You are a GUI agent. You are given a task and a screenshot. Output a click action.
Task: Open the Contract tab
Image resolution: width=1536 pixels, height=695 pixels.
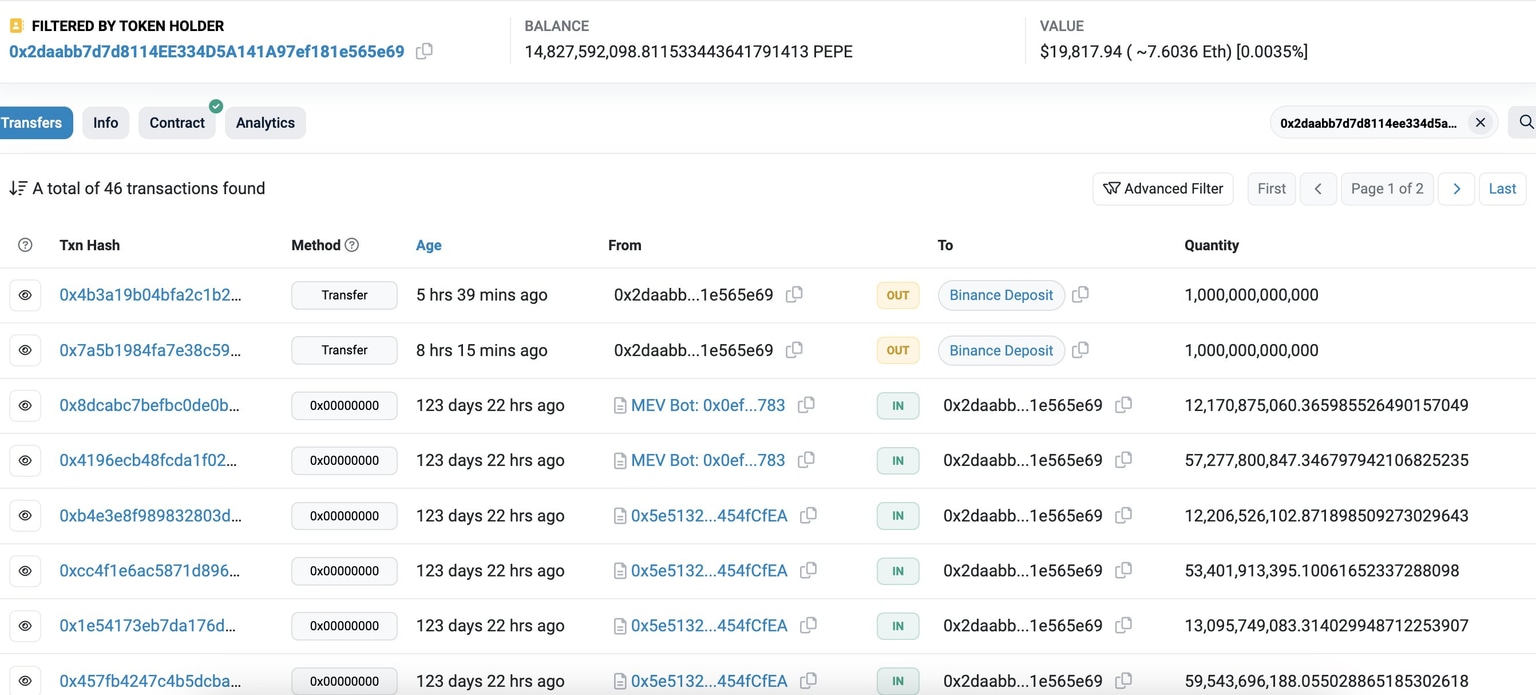[x=177, y=122]
